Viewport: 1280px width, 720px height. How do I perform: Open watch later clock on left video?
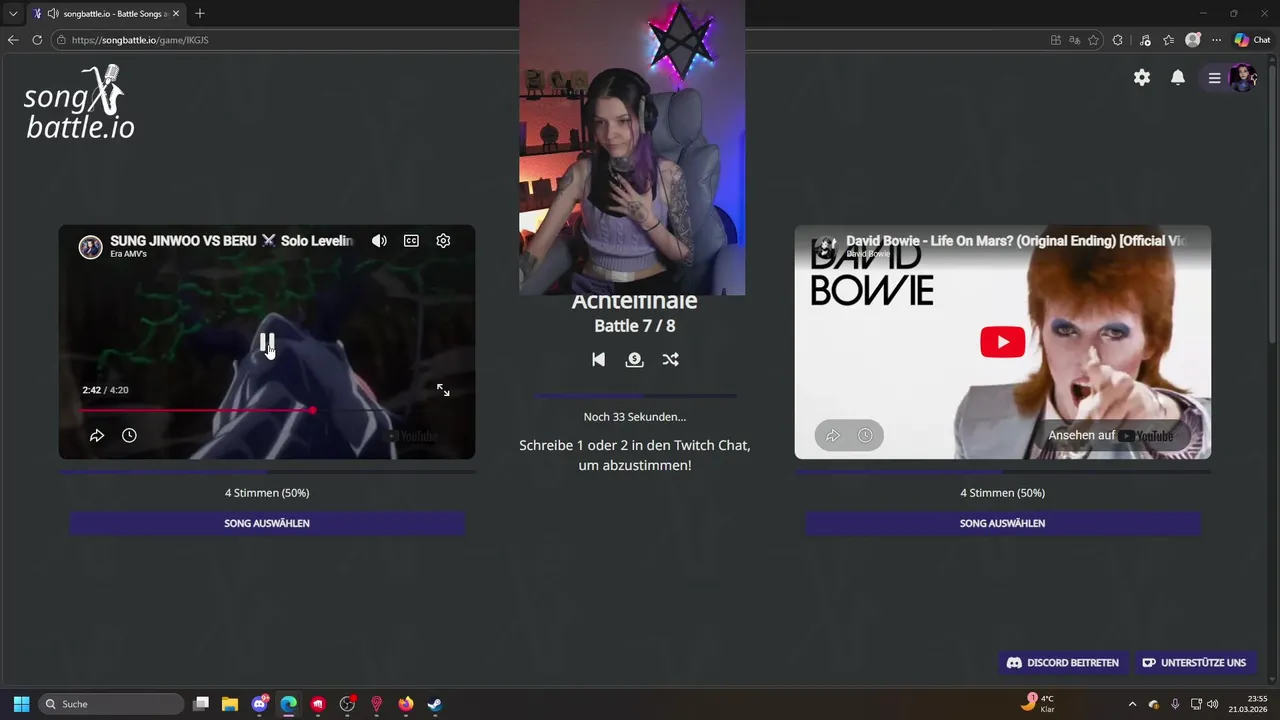[129, 435]
